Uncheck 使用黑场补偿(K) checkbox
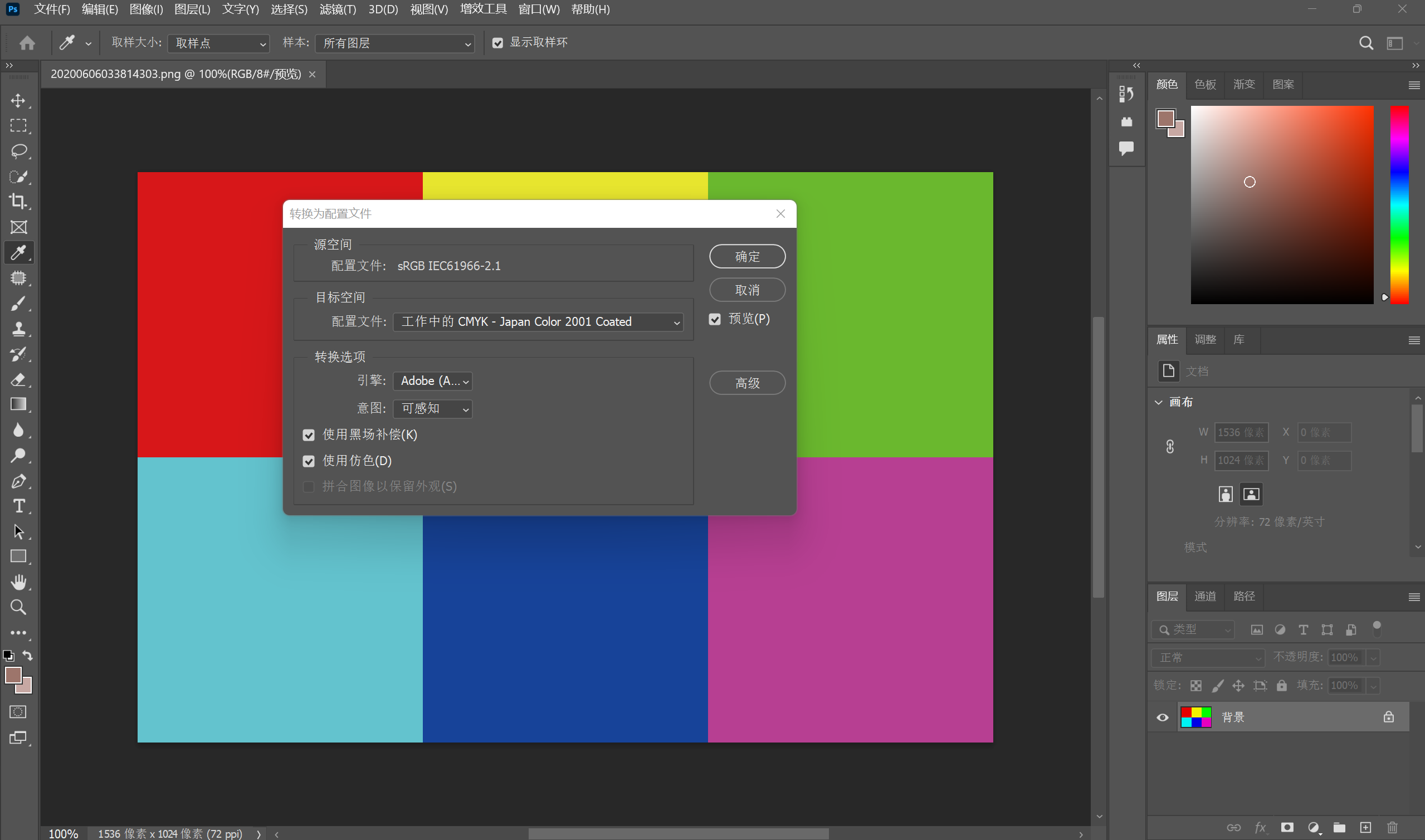Screen dimensions: 1425x840 click(x=309, y=434)
